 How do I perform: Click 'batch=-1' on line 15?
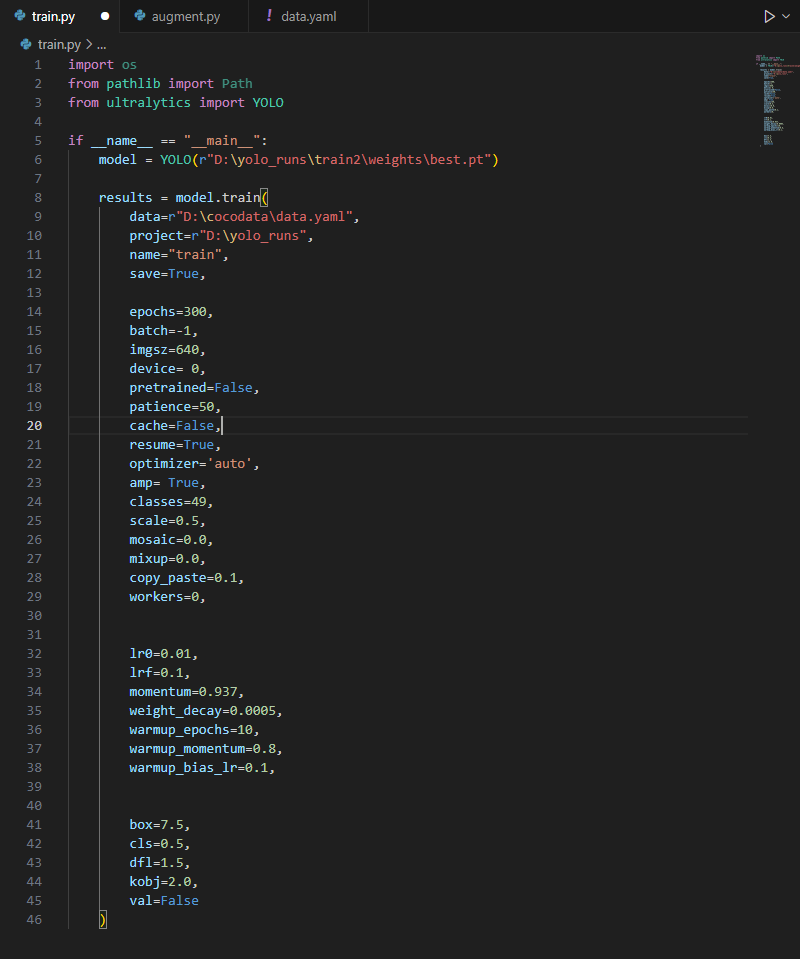160,331
